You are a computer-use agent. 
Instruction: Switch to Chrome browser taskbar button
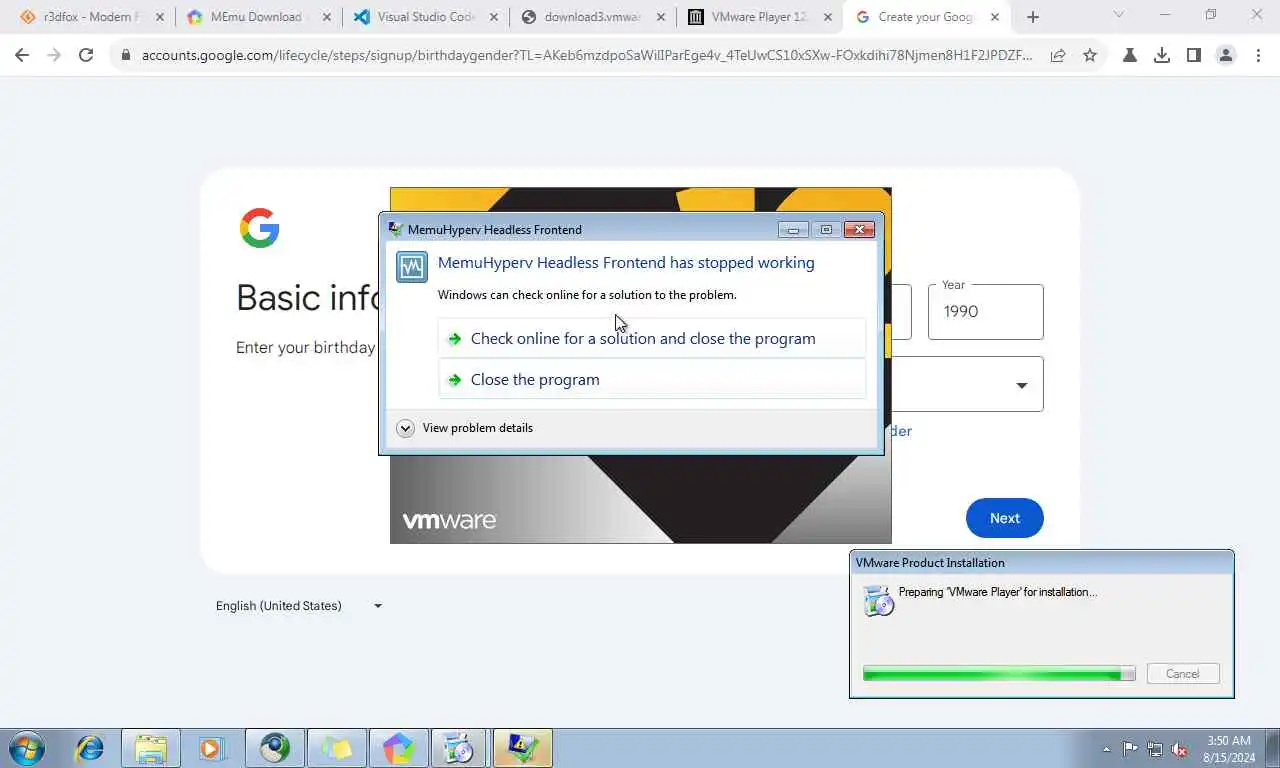click(274, 748)
